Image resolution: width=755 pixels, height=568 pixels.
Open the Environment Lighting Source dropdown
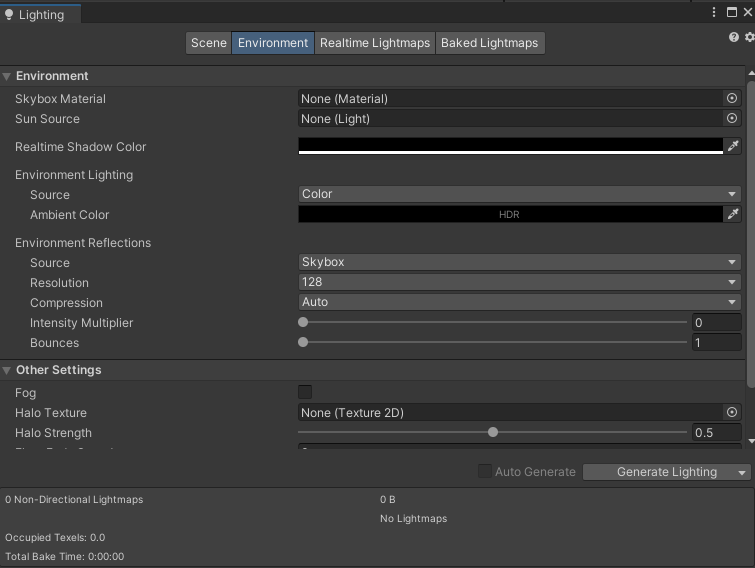(519, 194)
